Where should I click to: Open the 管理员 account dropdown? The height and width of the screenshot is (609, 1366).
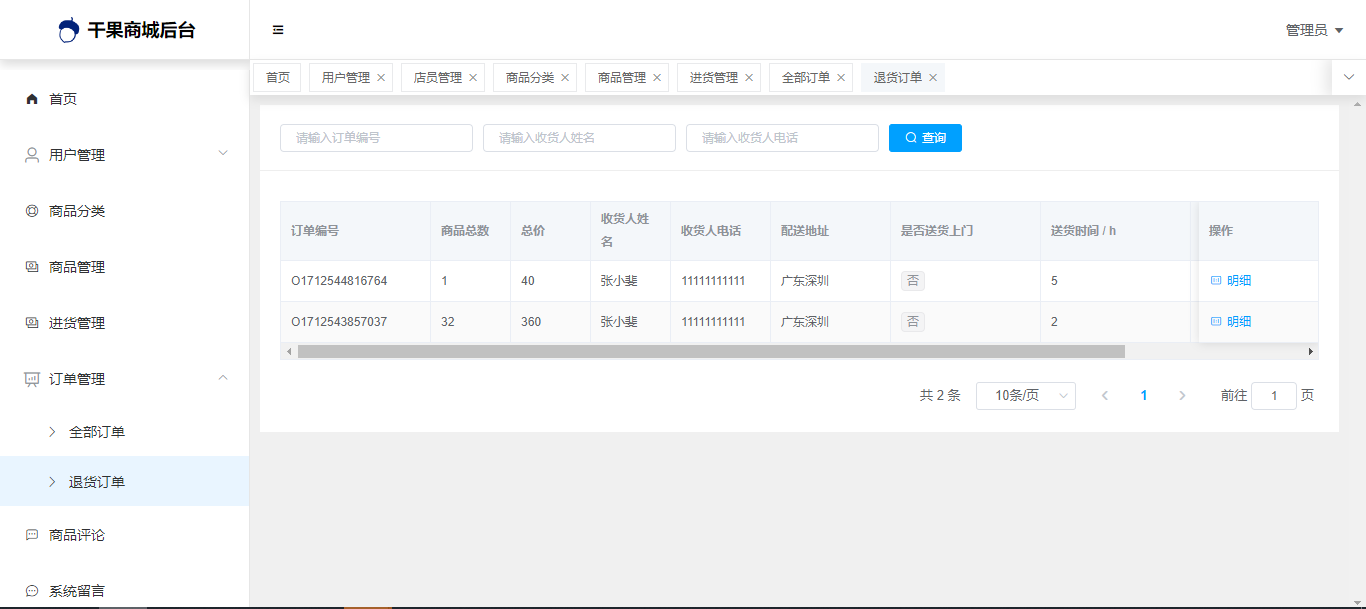[1314, 31]
